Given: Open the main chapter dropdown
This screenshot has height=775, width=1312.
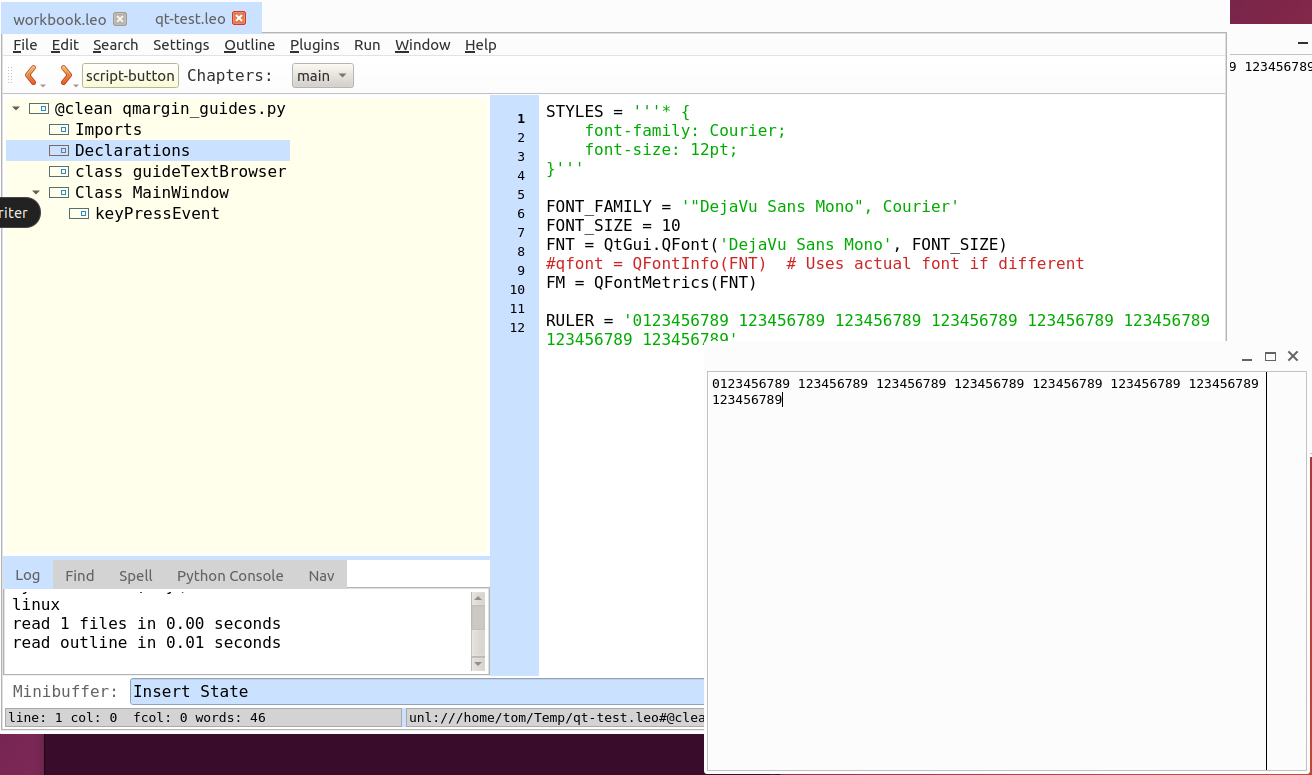Looking at the screenshot, I should coord(322,75).
